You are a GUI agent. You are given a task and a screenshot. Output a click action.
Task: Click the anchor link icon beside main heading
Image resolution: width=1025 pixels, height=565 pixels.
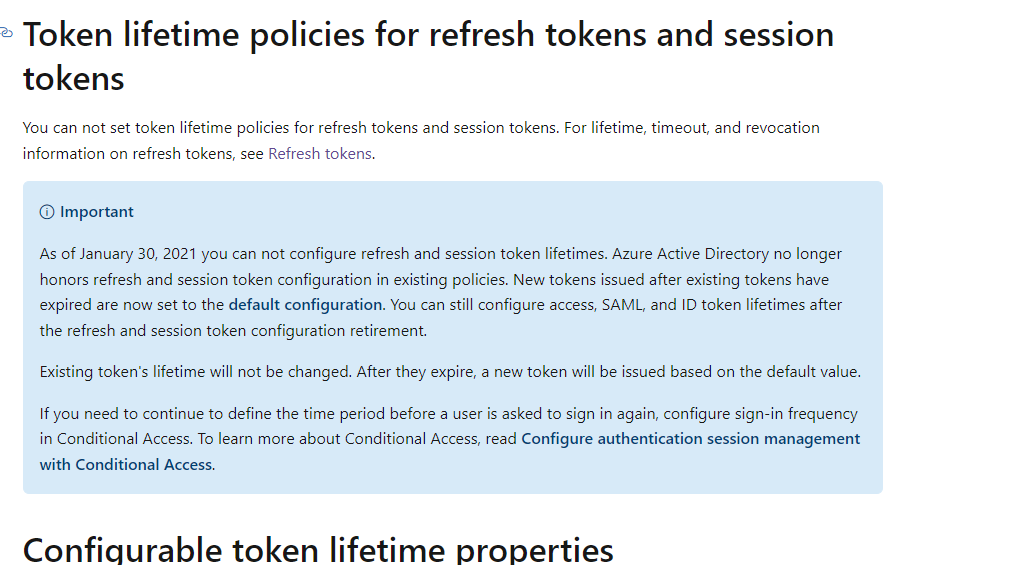coord(6,33)
